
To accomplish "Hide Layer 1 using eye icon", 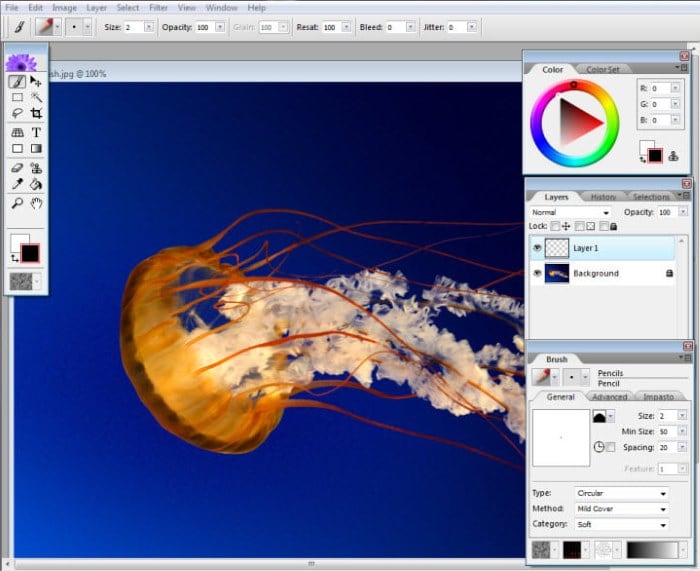I will [x=537, y=247].
